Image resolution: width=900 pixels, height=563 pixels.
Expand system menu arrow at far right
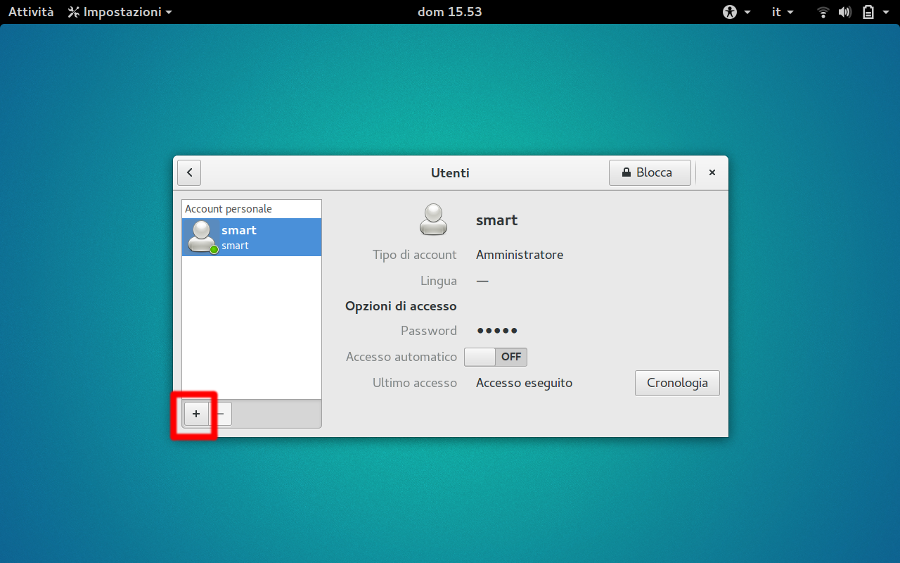pos(885,12)
